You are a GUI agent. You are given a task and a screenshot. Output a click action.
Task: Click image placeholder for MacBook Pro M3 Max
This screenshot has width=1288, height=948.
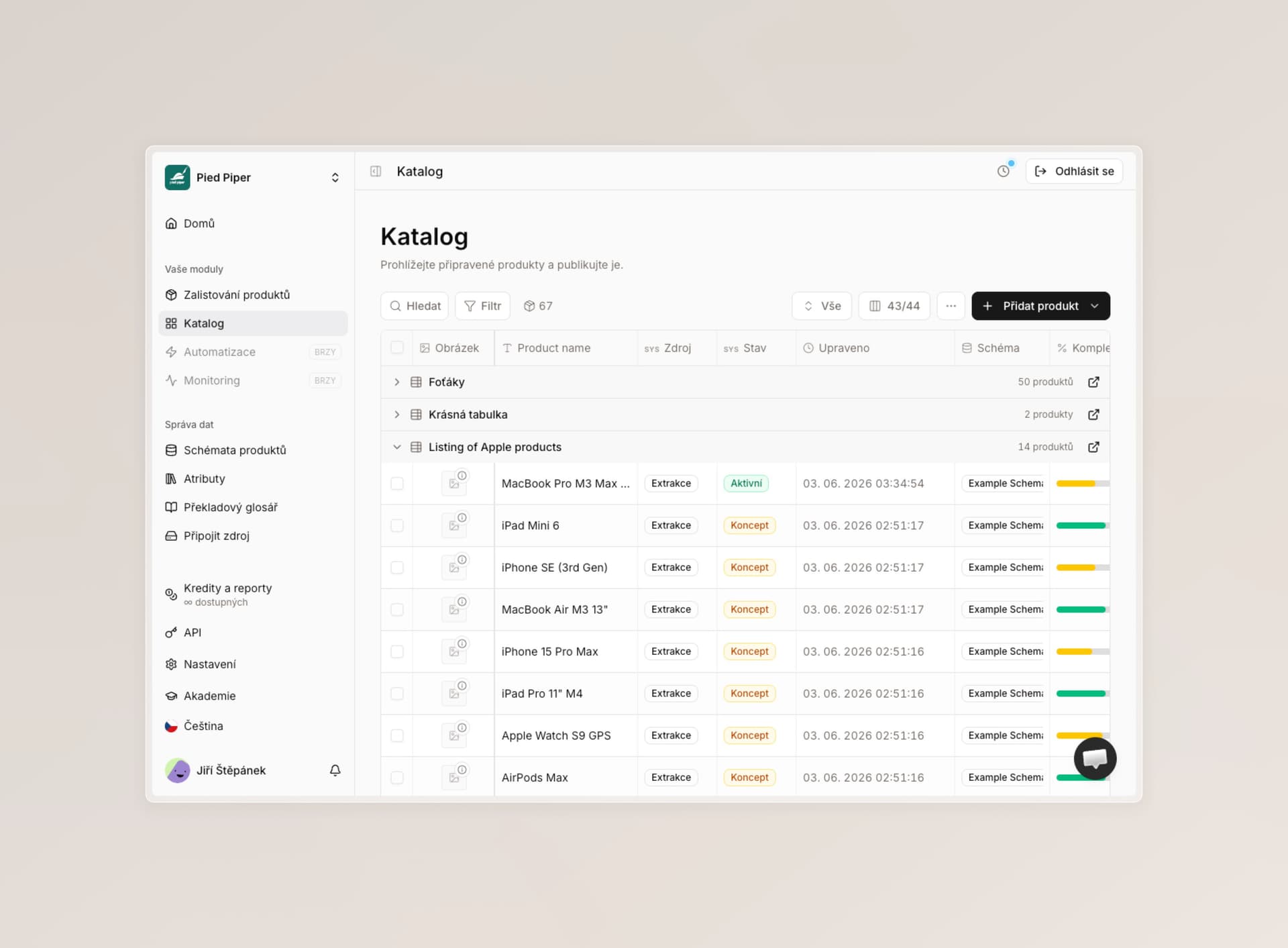(454, 483)
